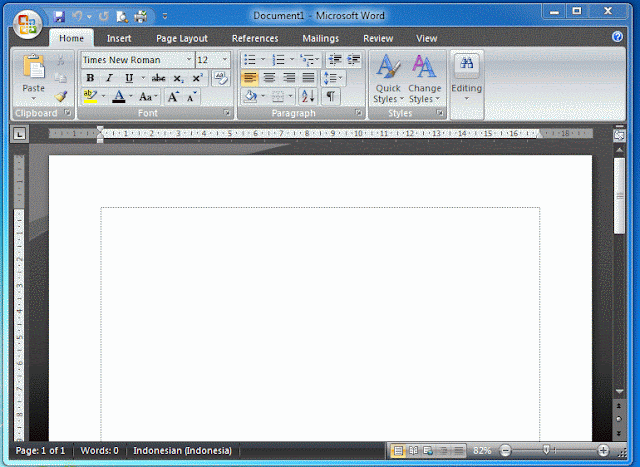Open Print Preview from Quick Access toolbar
The image size is (640, 467).
coord(122,16)
